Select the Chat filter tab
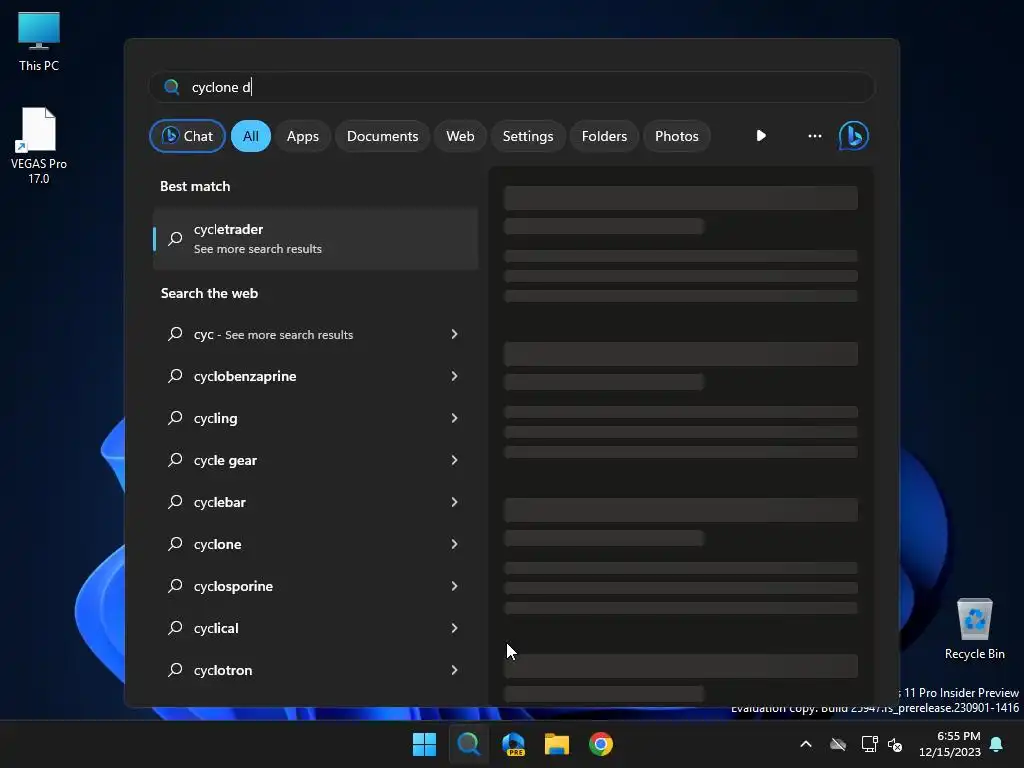This screenshot has height=768, width=1024. click(x=187, y=136)
